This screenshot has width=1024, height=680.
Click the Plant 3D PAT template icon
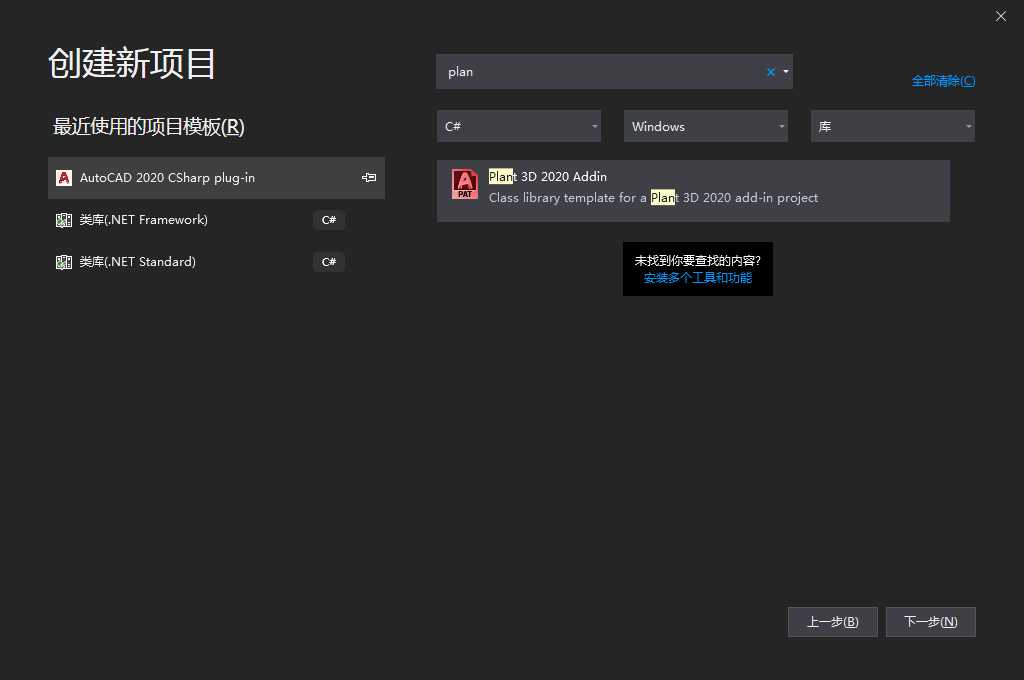[465, 184]
